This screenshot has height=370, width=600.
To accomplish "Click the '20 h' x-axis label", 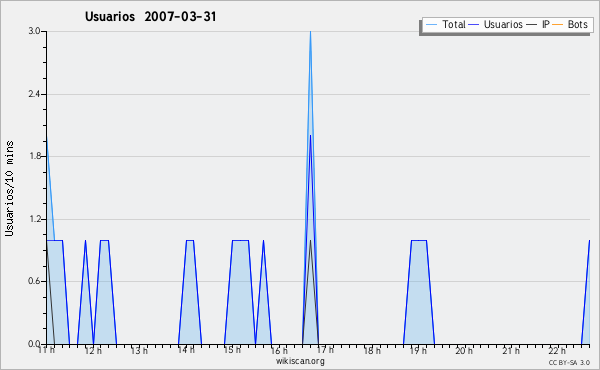I will [x=464, y=350].
